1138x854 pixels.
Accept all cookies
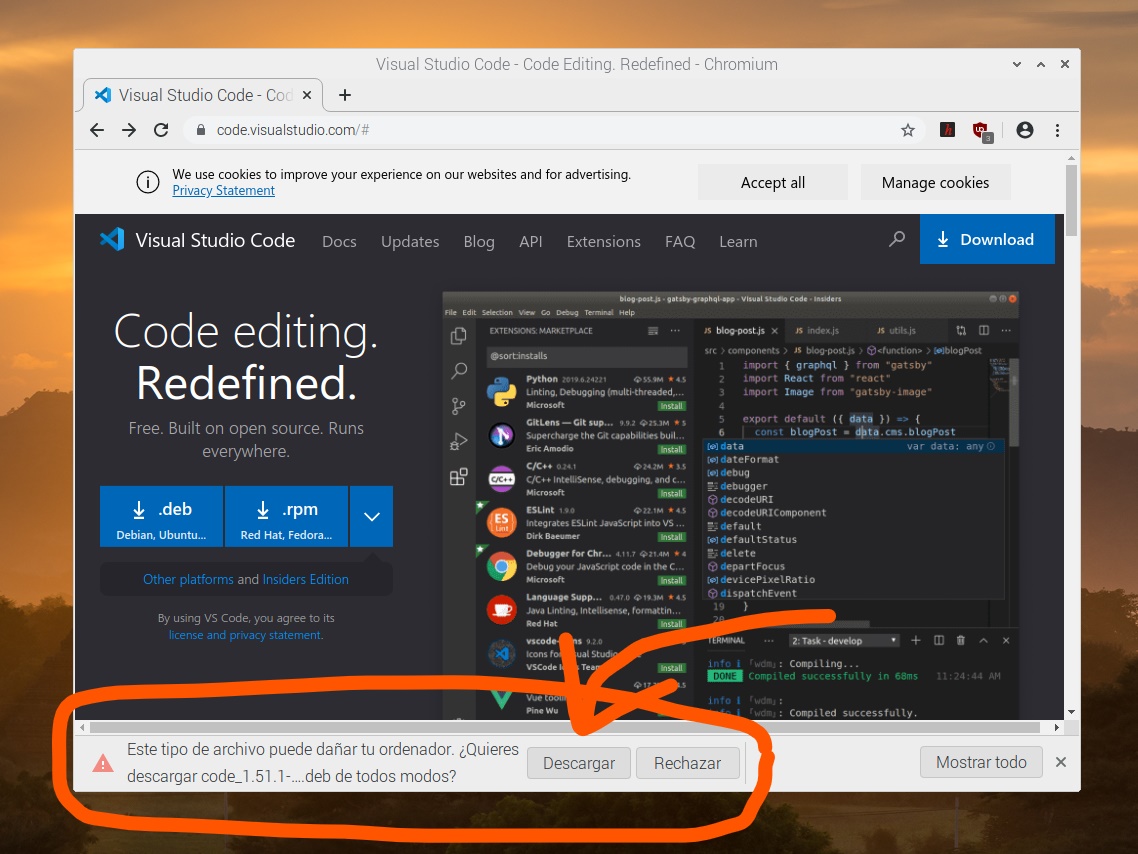point(772,183)
